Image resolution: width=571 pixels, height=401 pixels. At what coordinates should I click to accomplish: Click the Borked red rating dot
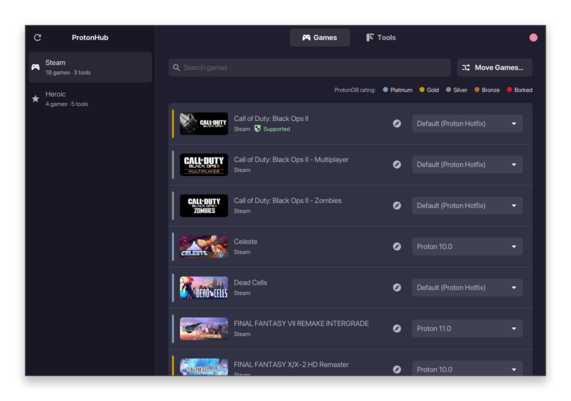[509, 90]
